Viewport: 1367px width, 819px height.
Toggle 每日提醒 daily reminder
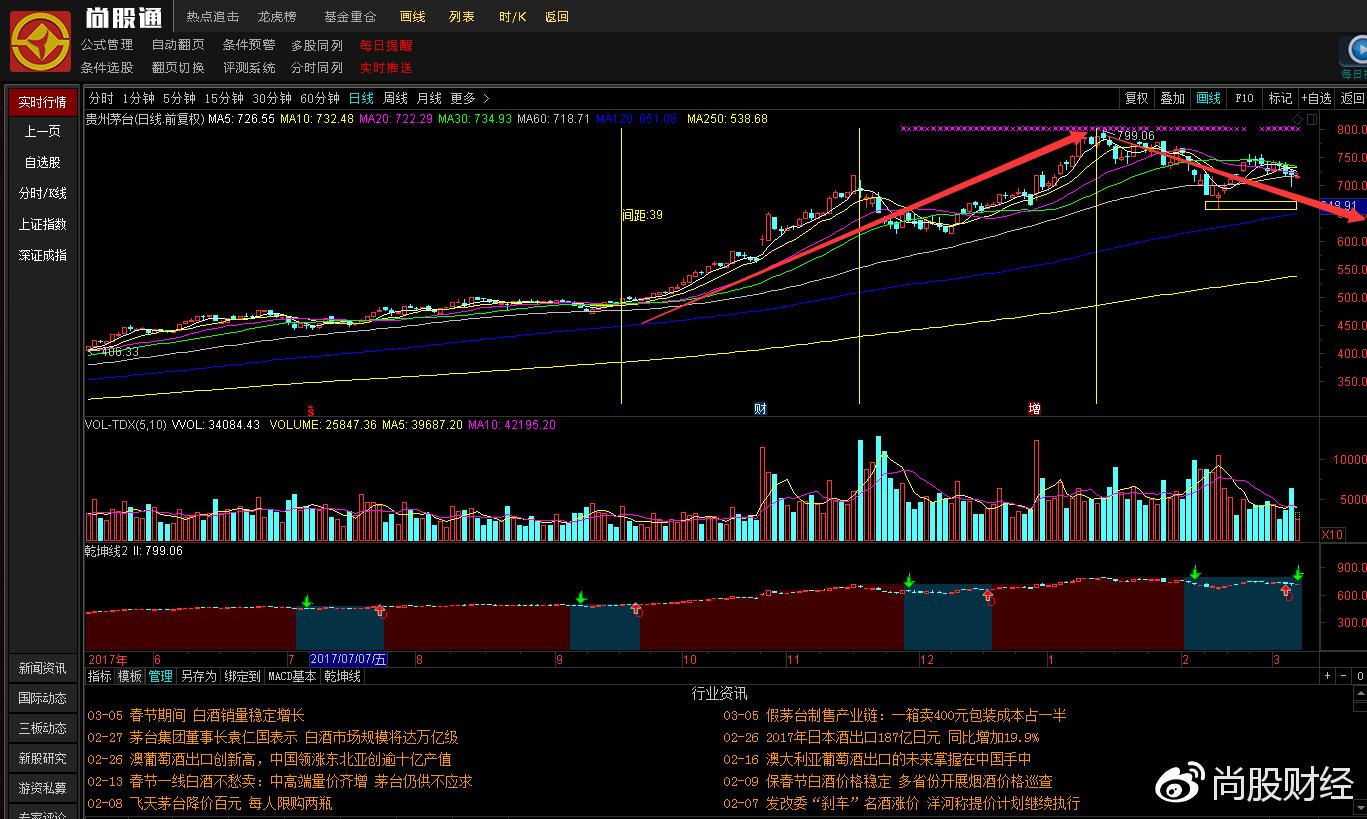(x=386, y=45)
